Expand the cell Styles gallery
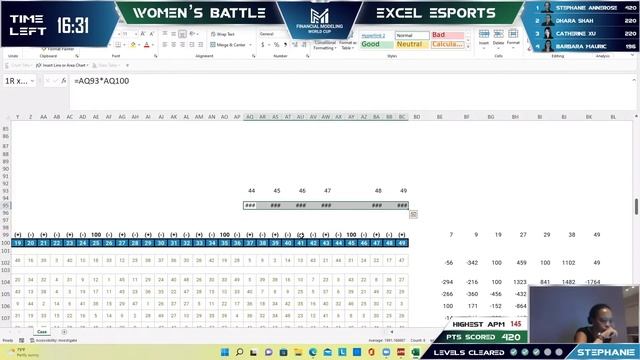Viewport: 640px width, 360px height. [468, 47]
